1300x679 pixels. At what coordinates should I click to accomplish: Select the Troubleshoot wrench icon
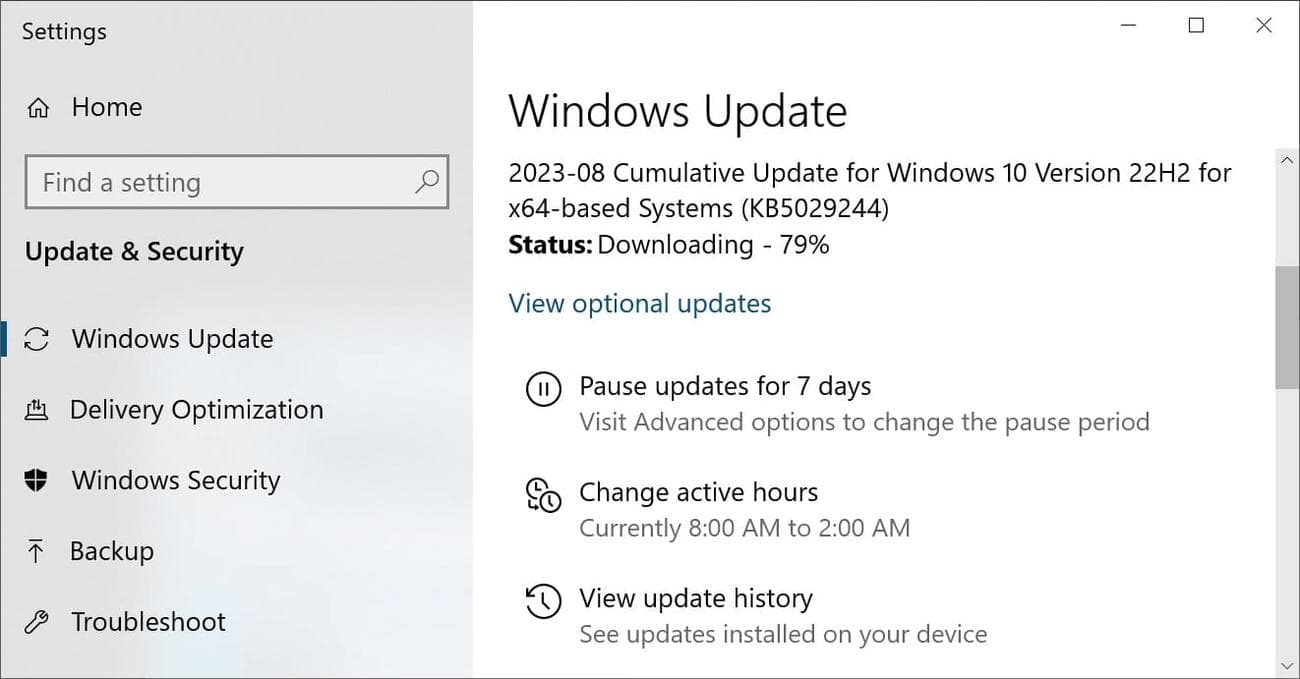coord(37,622)
